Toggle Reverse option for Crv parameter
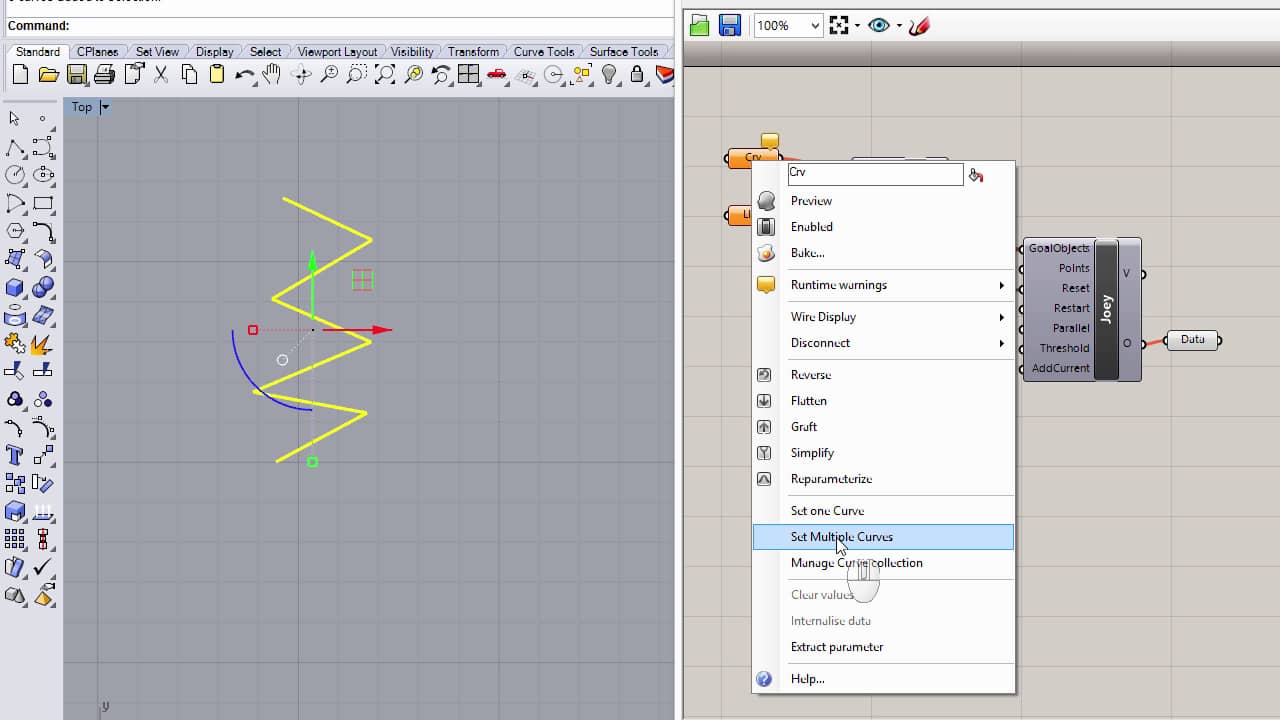This screenshot has height=720, width=1280. 810,375
